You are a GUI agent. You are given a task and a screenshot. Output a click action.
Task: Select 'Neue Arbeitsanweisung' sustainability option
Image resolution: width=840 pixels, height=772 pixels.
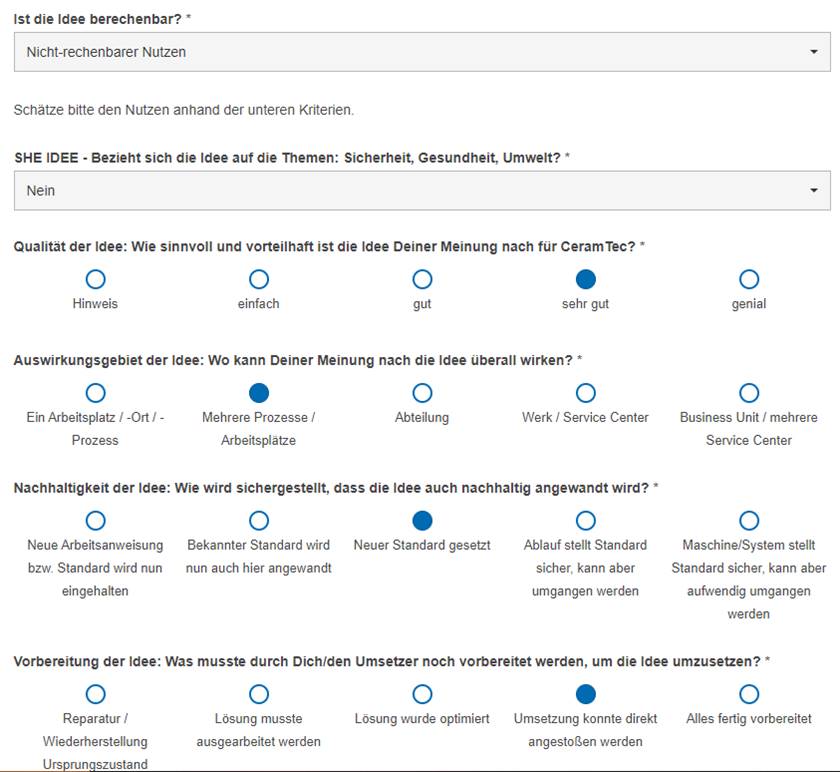pyautogui.click(x=95, y=520)
